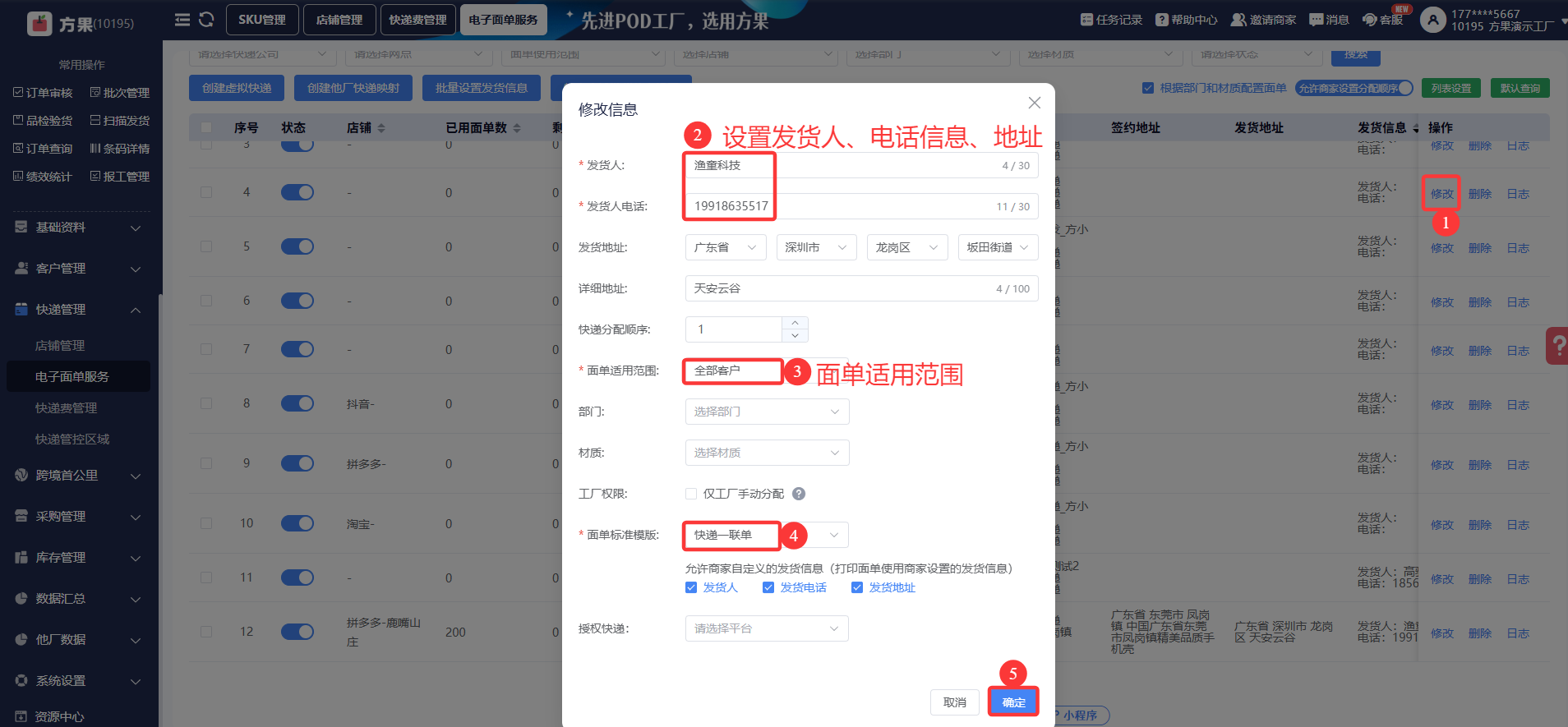Click the red question mark help widget
This screenshot has width=1568, height=727.
1557,346
